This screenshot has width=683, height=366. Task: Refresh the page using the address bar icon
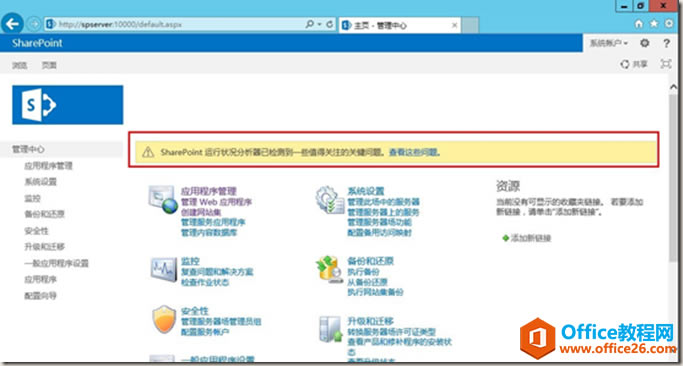(x=330, y=24)
